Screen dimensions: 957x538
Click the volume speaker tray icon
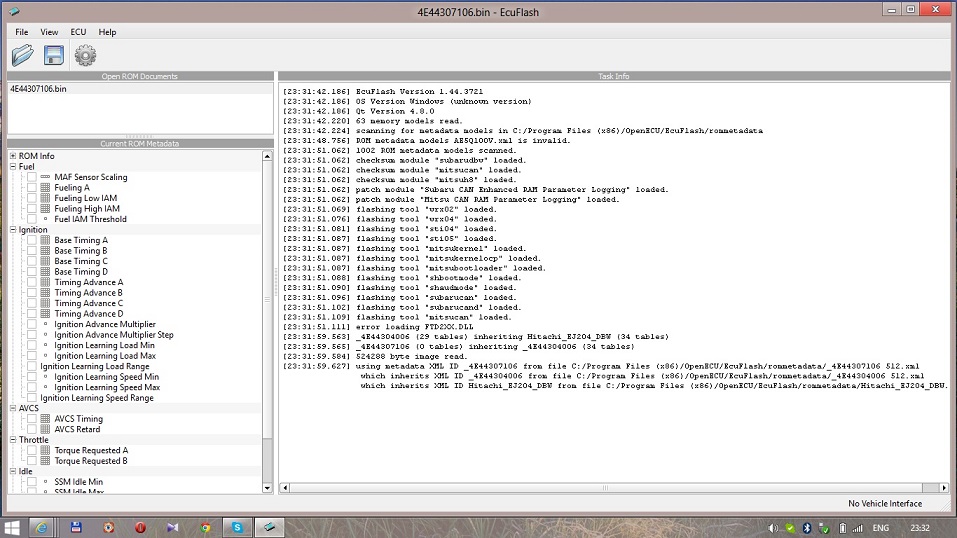pos(773,528)
